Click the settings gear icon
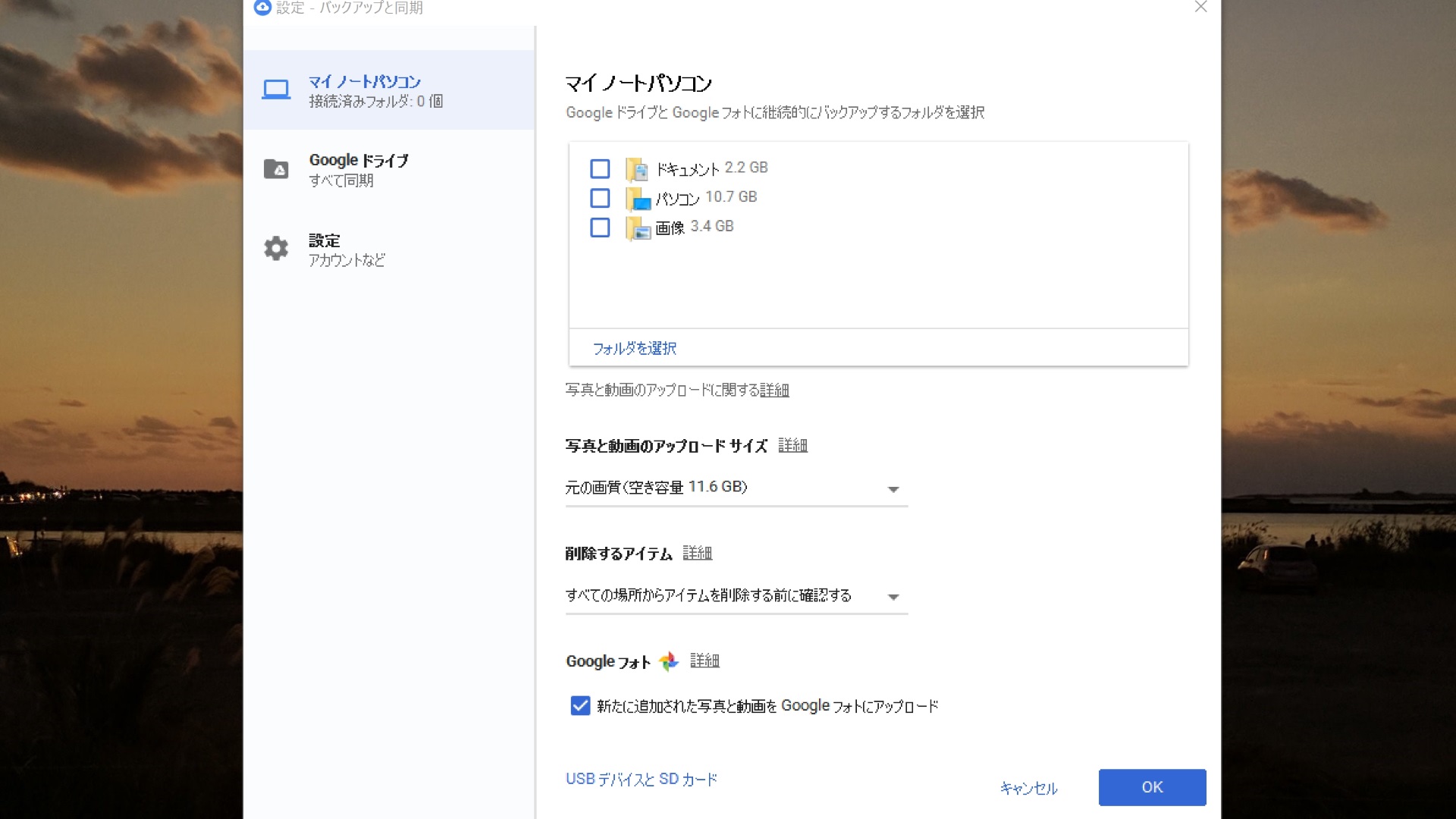 click(x=276, y=249)
